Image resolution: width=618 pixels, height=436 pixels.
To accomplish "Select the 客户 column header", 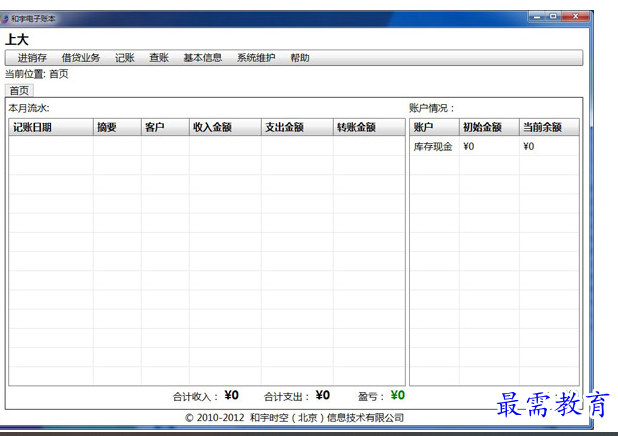I will [154, 127].
